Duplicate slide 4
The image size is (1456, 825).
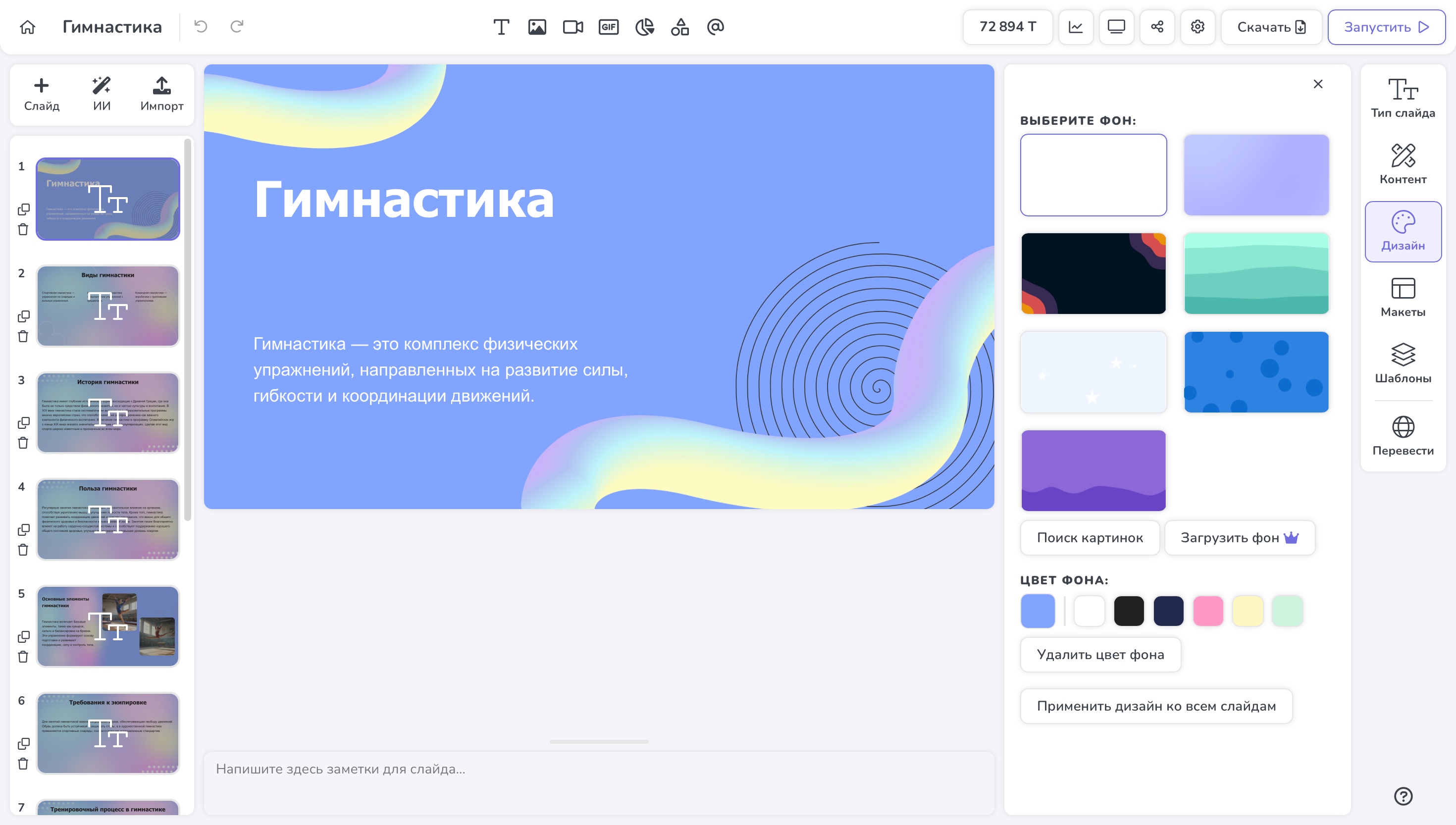point(23,529)
